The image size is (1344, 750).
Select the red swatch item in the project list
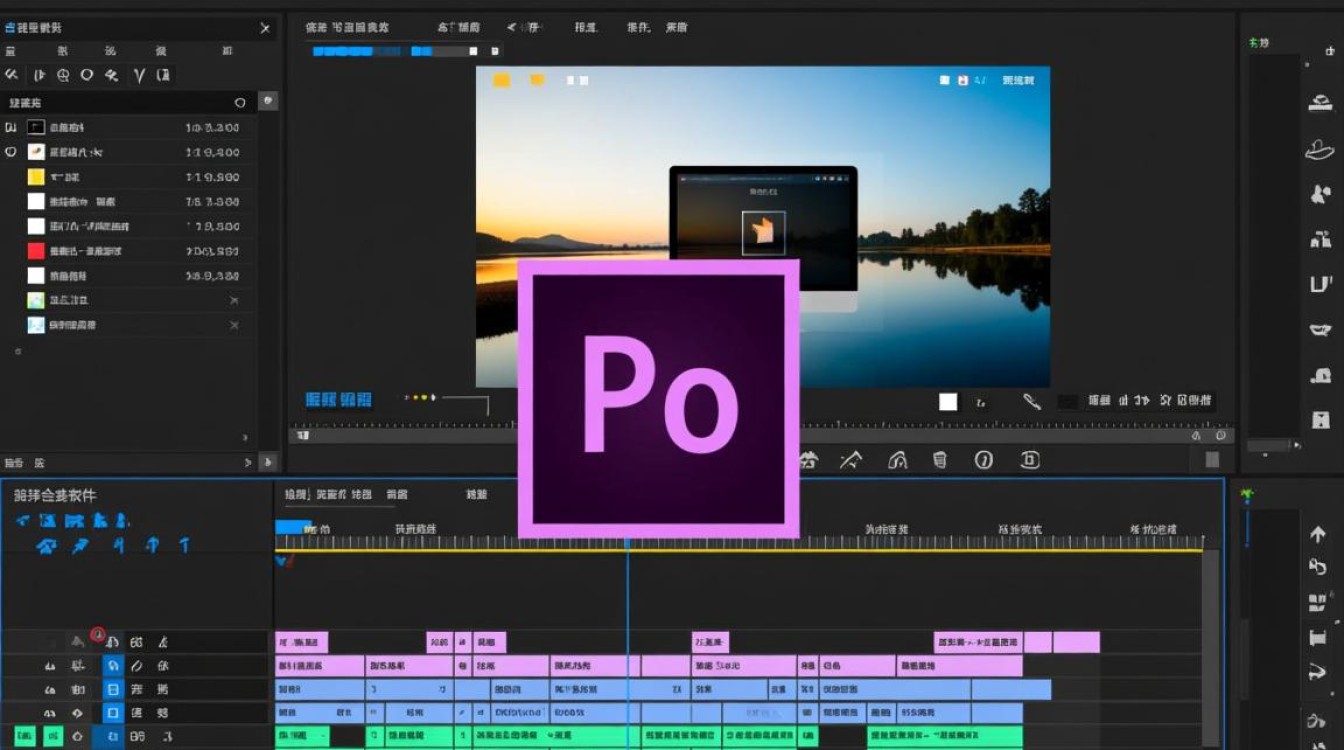point(36,251)
